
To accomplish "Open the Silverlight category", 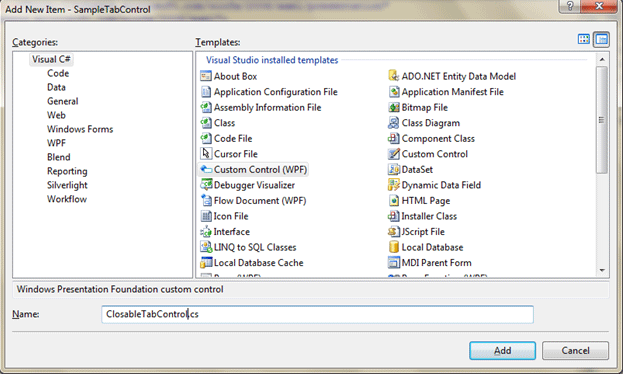I will point(67,185).
